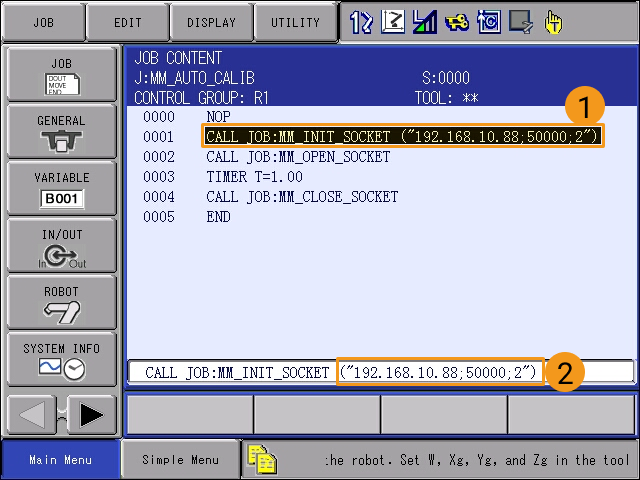Go to next page with right arrow
This screenshot has width=640, height=480.
[x=91, y=415]
